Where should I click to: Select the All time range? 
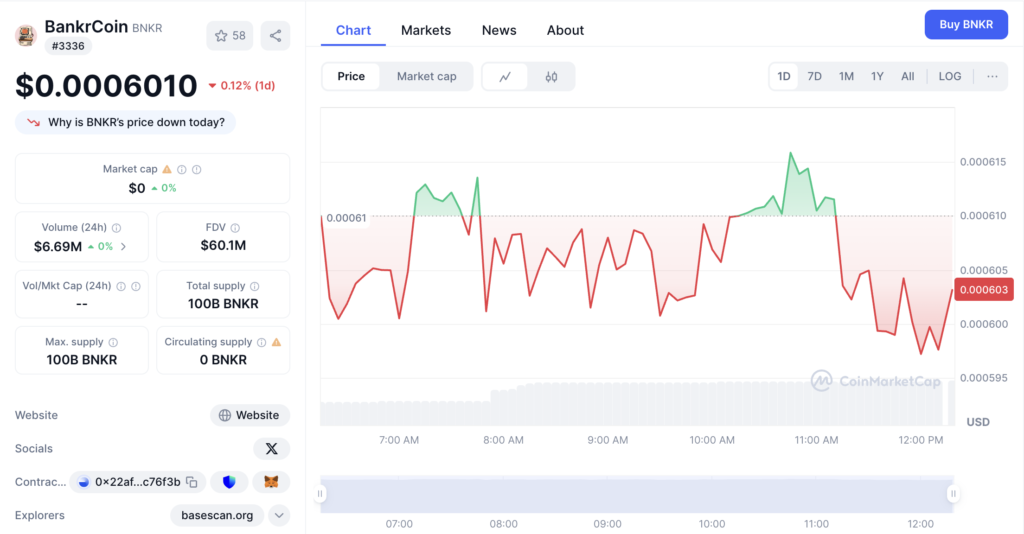point(908,76)
